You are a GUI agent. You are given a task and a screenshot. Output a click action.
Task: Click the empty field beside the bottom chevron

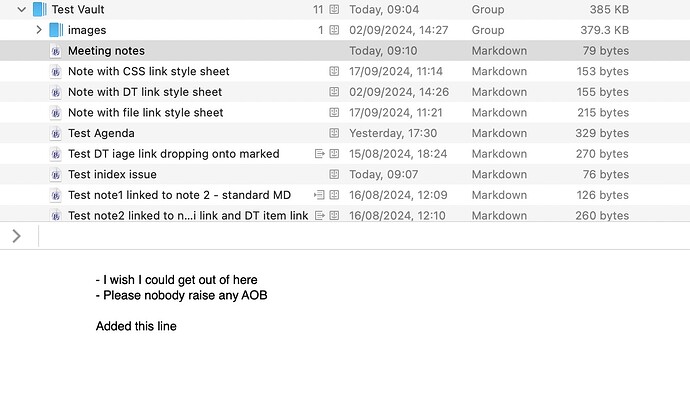click(x=360, y=236)
